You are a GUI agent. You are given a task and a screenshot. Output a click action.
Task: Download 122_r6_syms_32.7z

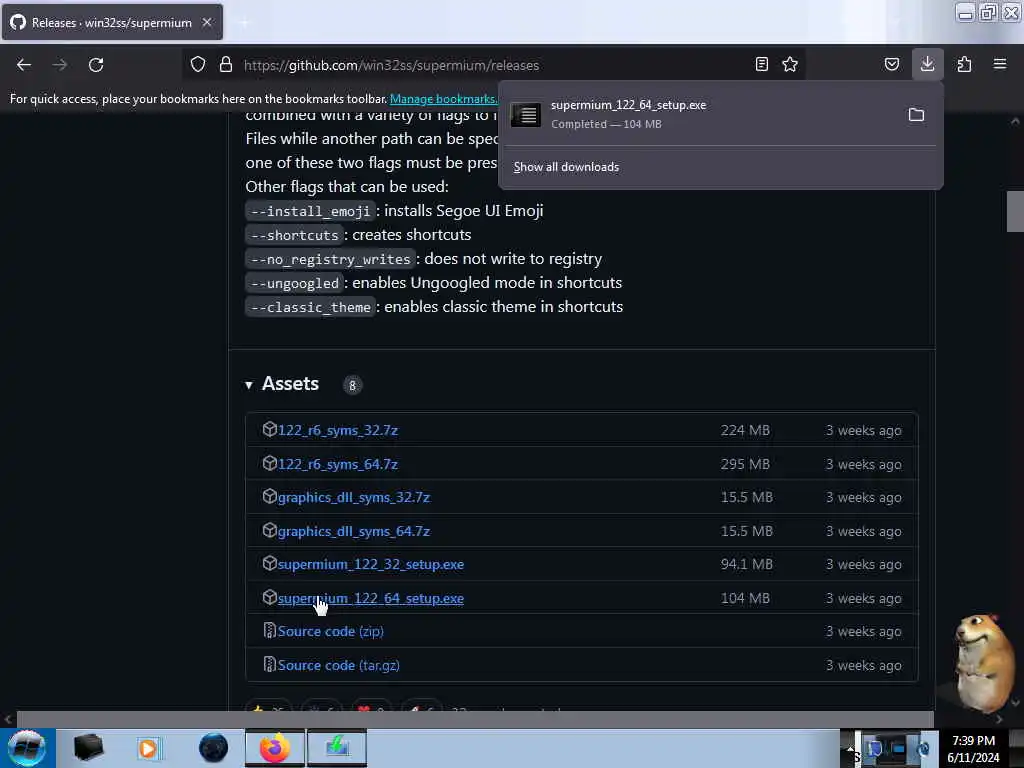click(338, 430)
